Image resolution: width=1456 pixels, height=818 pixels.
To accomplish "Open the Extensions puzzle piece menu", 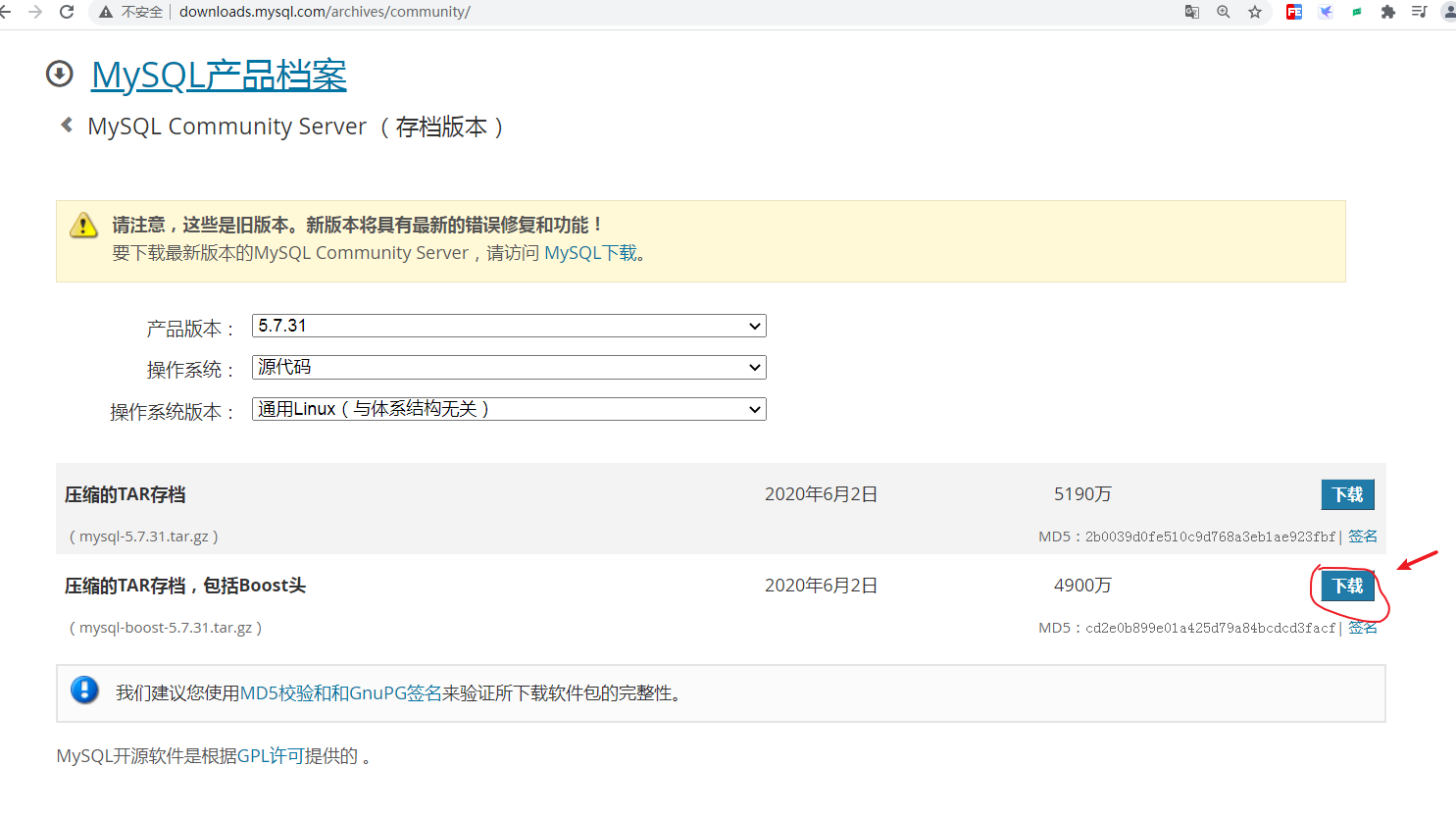I will (1388, 12).
